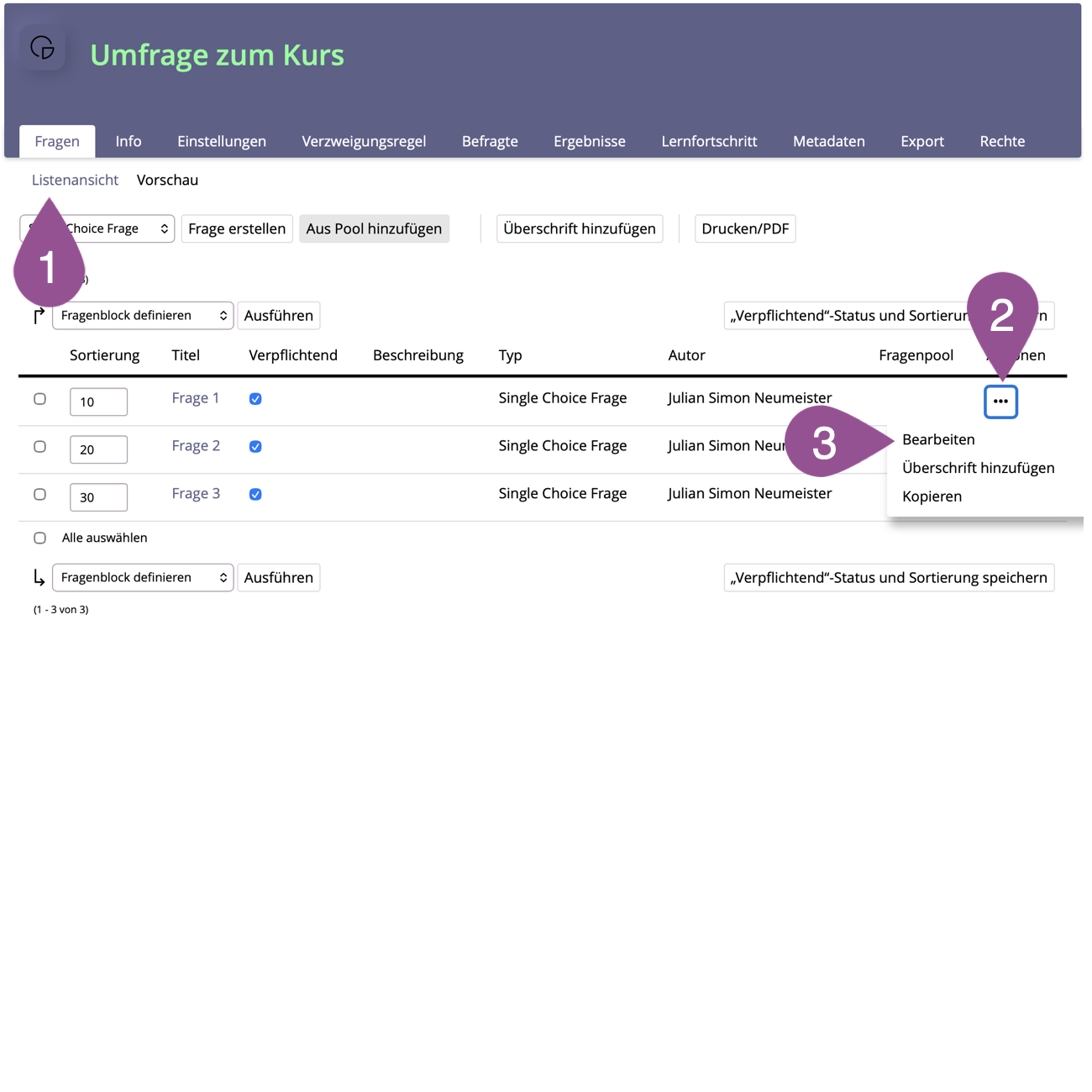Toggle the mandatory checkbox for Frage 1

pos(255,399)
